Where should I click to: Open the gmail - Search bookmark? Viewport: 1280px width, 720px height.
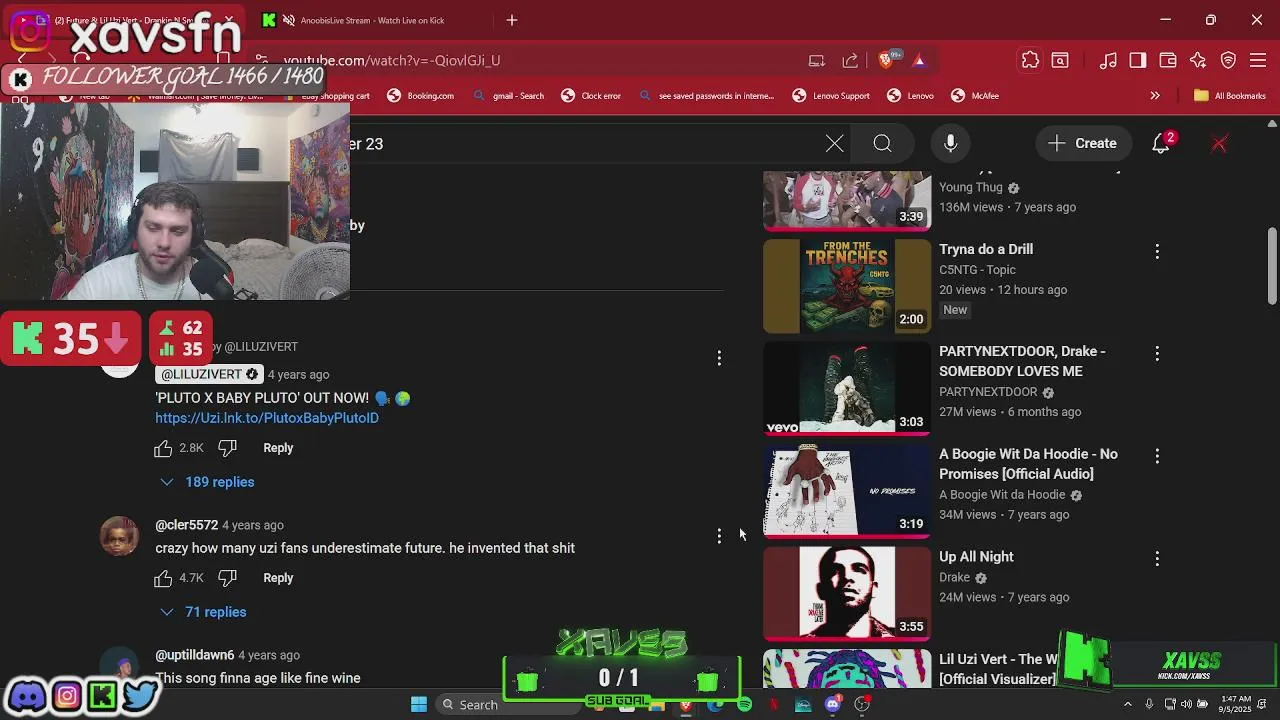click(508, 96)
